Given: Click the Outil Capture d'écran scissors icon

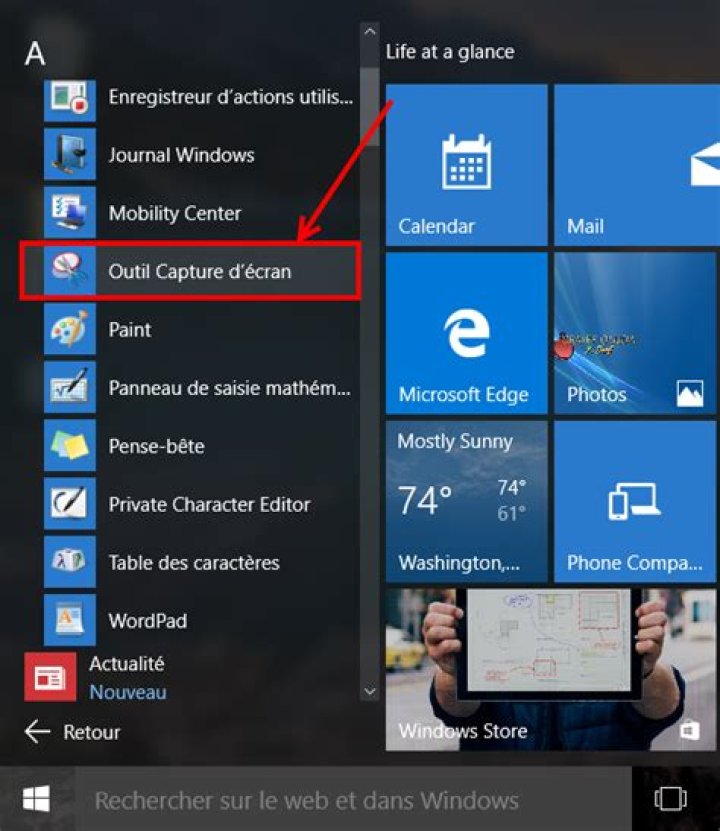Looking at the screenshot, I should pyautogui.click(x=69, y=271).
